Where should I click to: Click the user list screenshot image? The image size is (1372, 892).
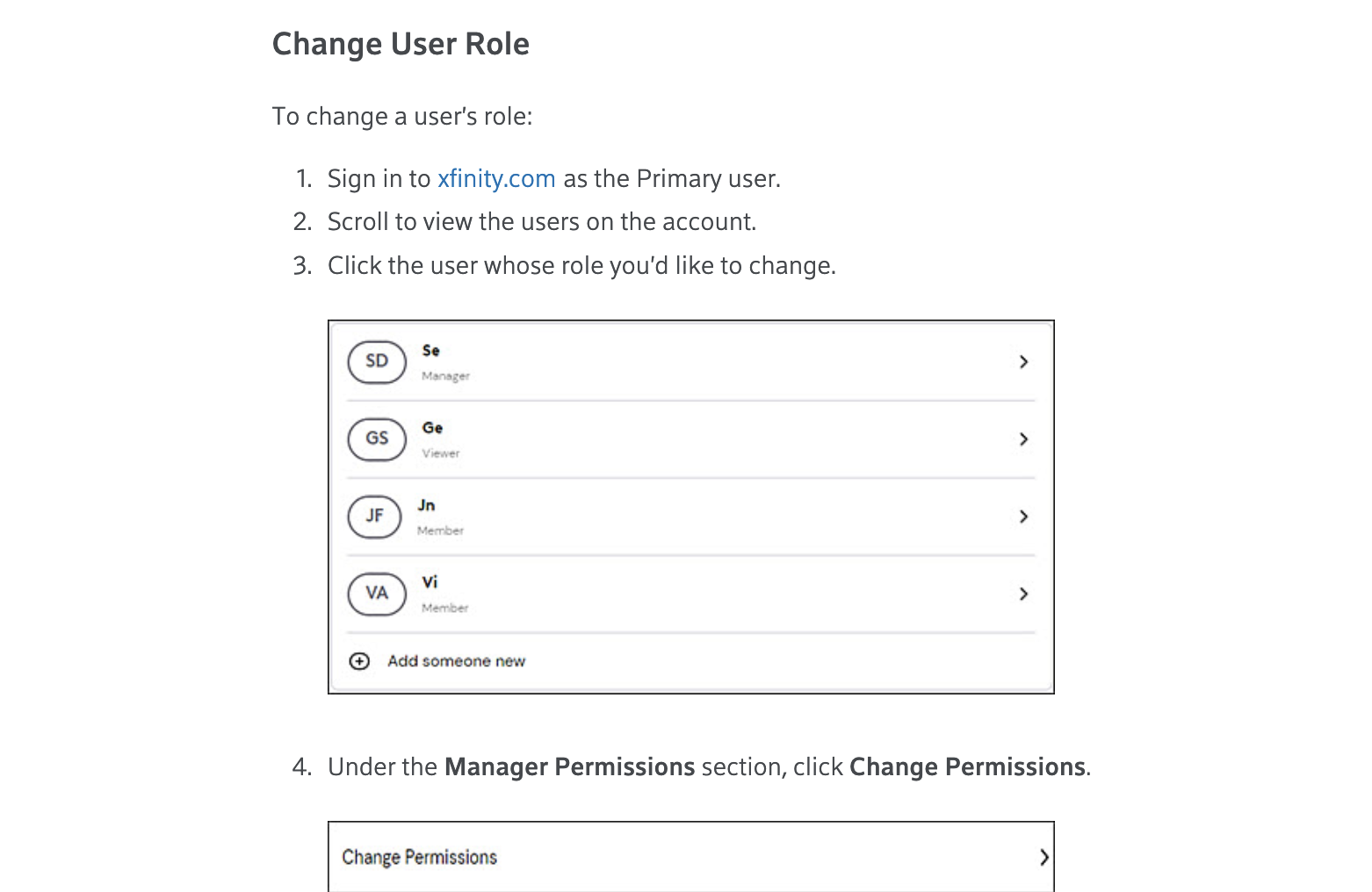(690, 506)
